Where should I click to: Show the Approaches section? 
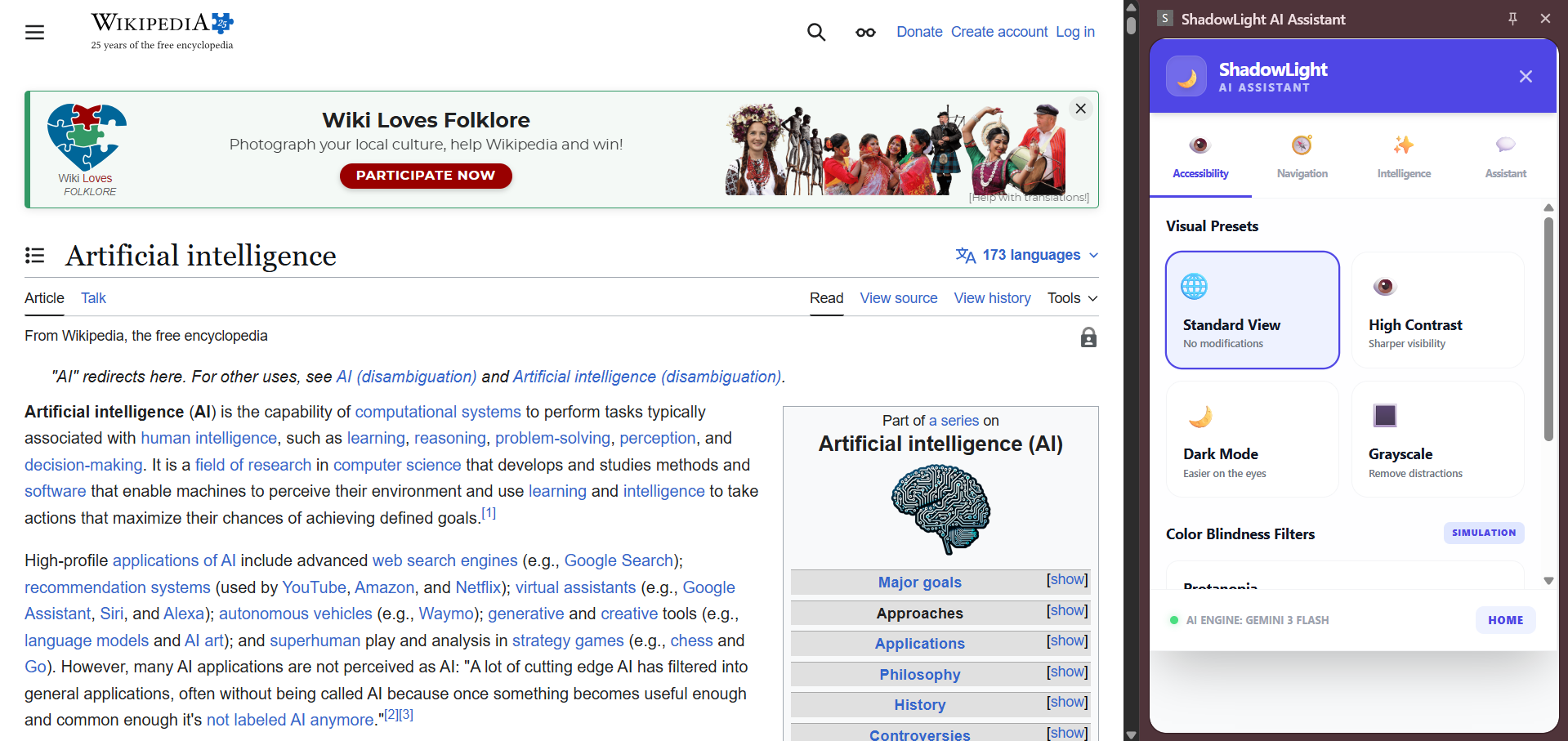[x=1067, y=611]
